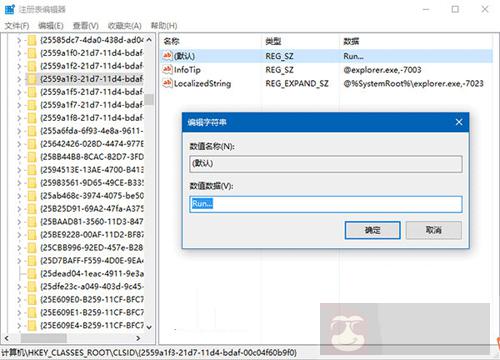The height and width of the screenshot is (360, 500).
Task: Click folder icon of {2559a1f7-21d7-11d4-bdaf key
Action: [x=32, y=105]
